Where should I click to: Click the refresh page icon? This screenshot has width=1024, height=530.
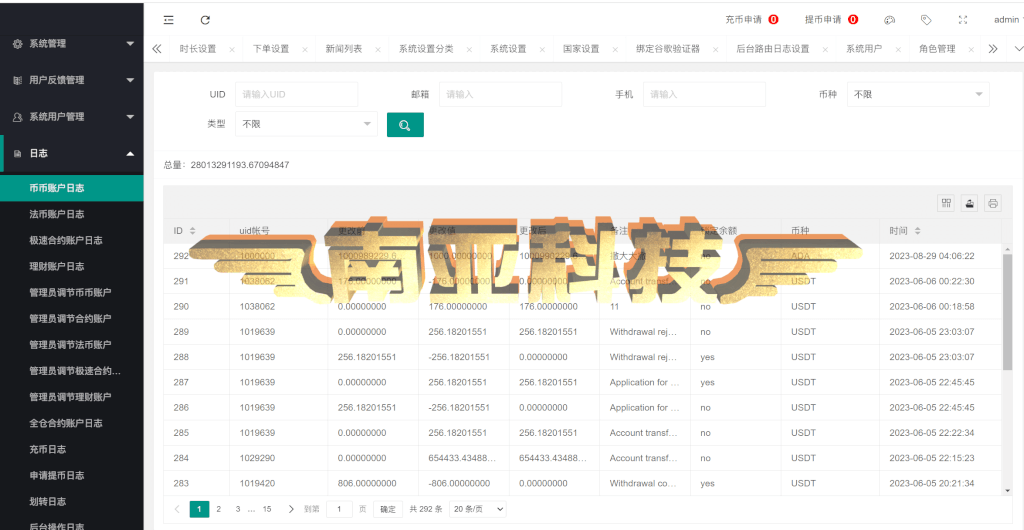point(205,20)
